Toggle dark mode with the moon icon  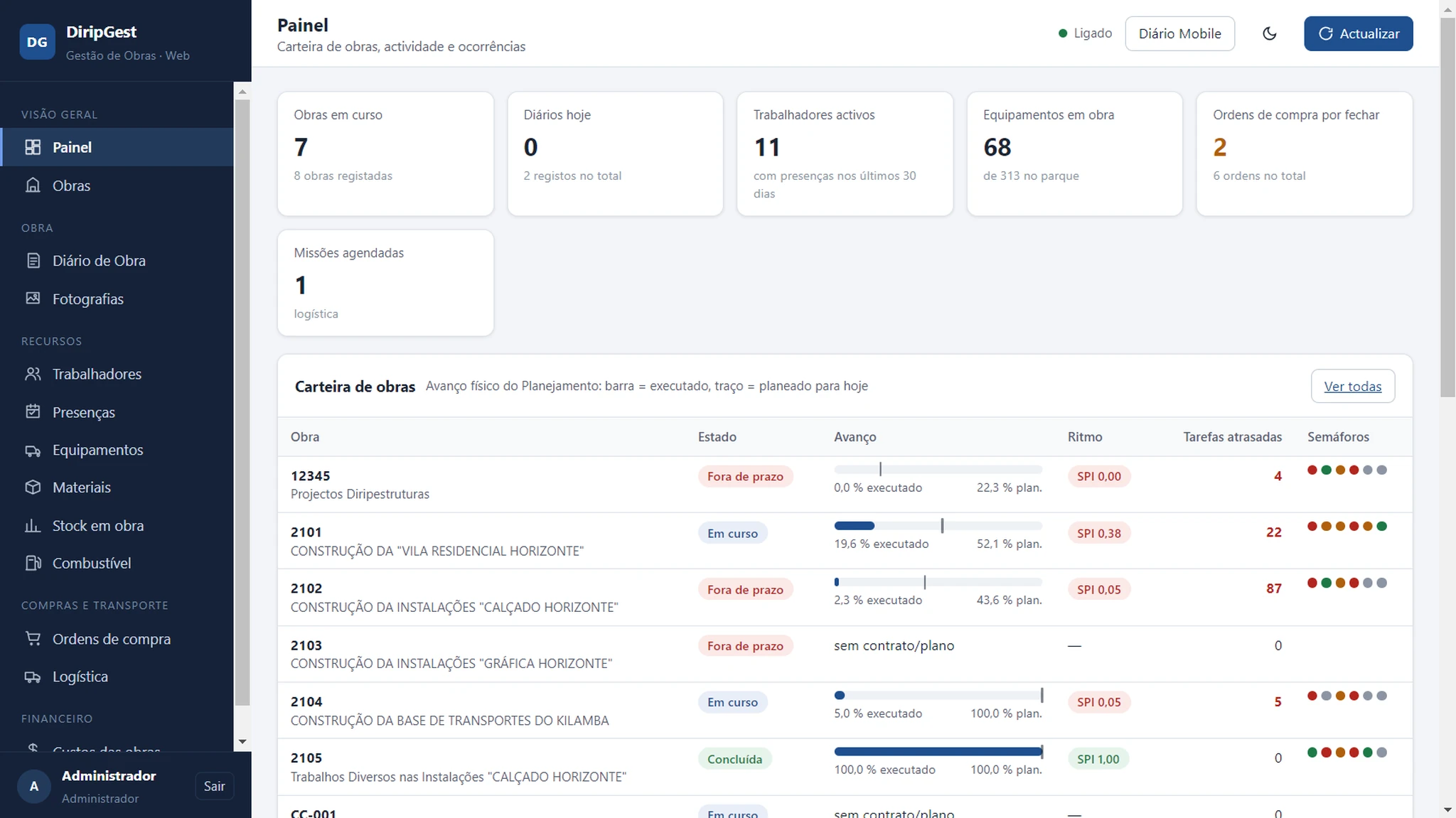coord(1269,33)
